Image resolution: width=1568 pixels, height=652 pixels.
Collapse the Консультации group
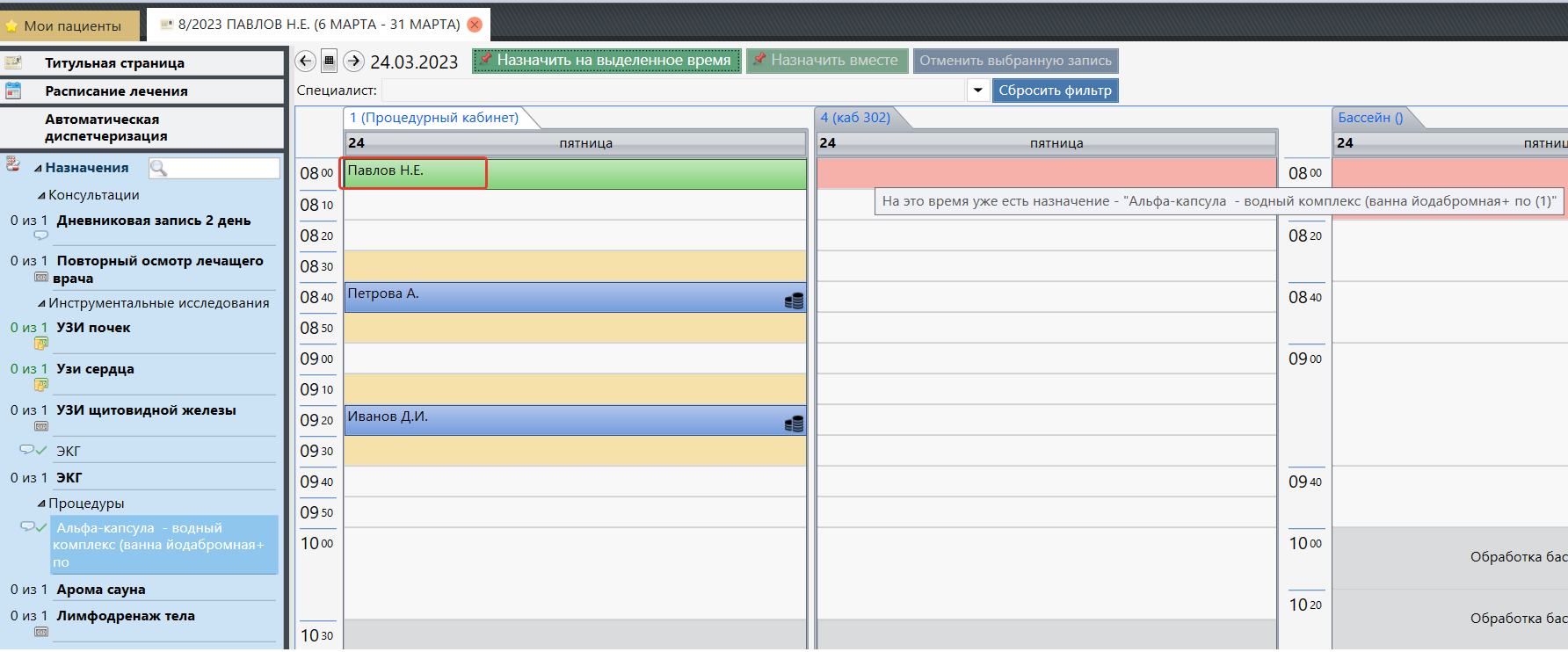coord(41,196)
